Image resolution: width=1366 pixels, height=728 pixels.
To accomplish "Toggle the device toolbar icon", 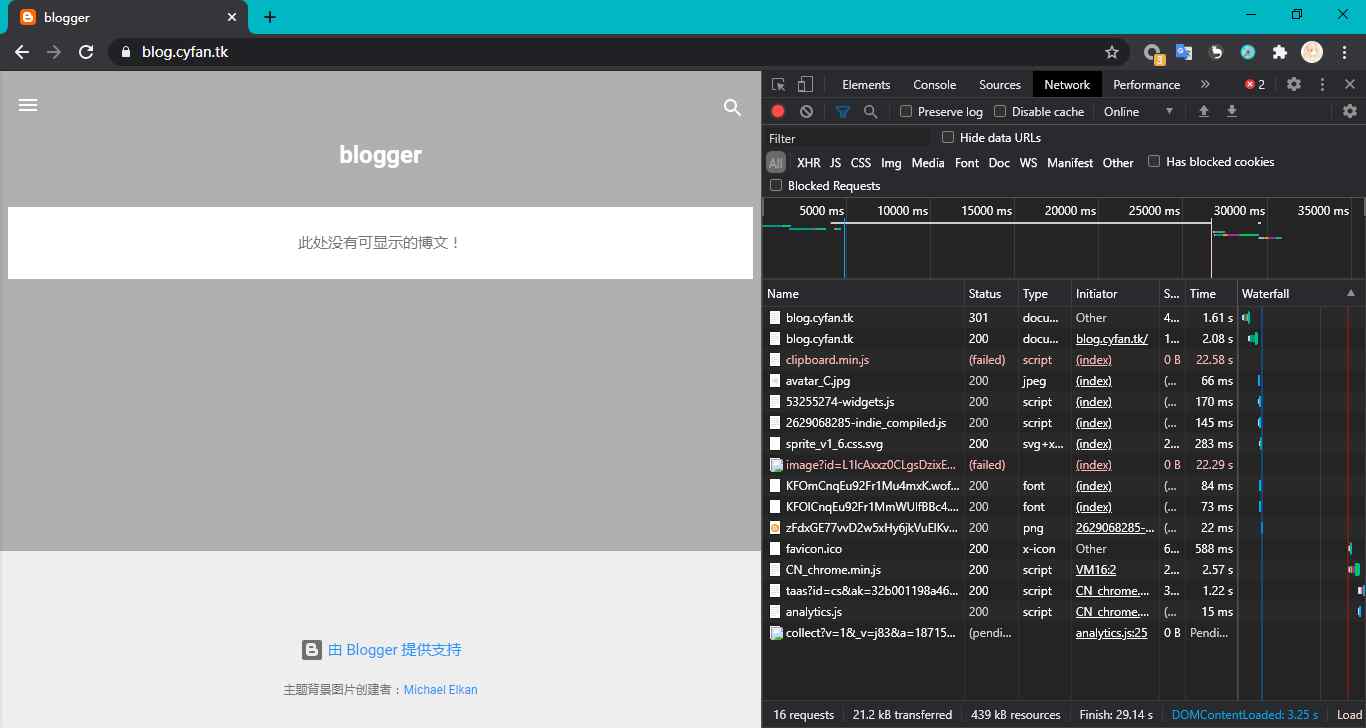I will [805, 85].
